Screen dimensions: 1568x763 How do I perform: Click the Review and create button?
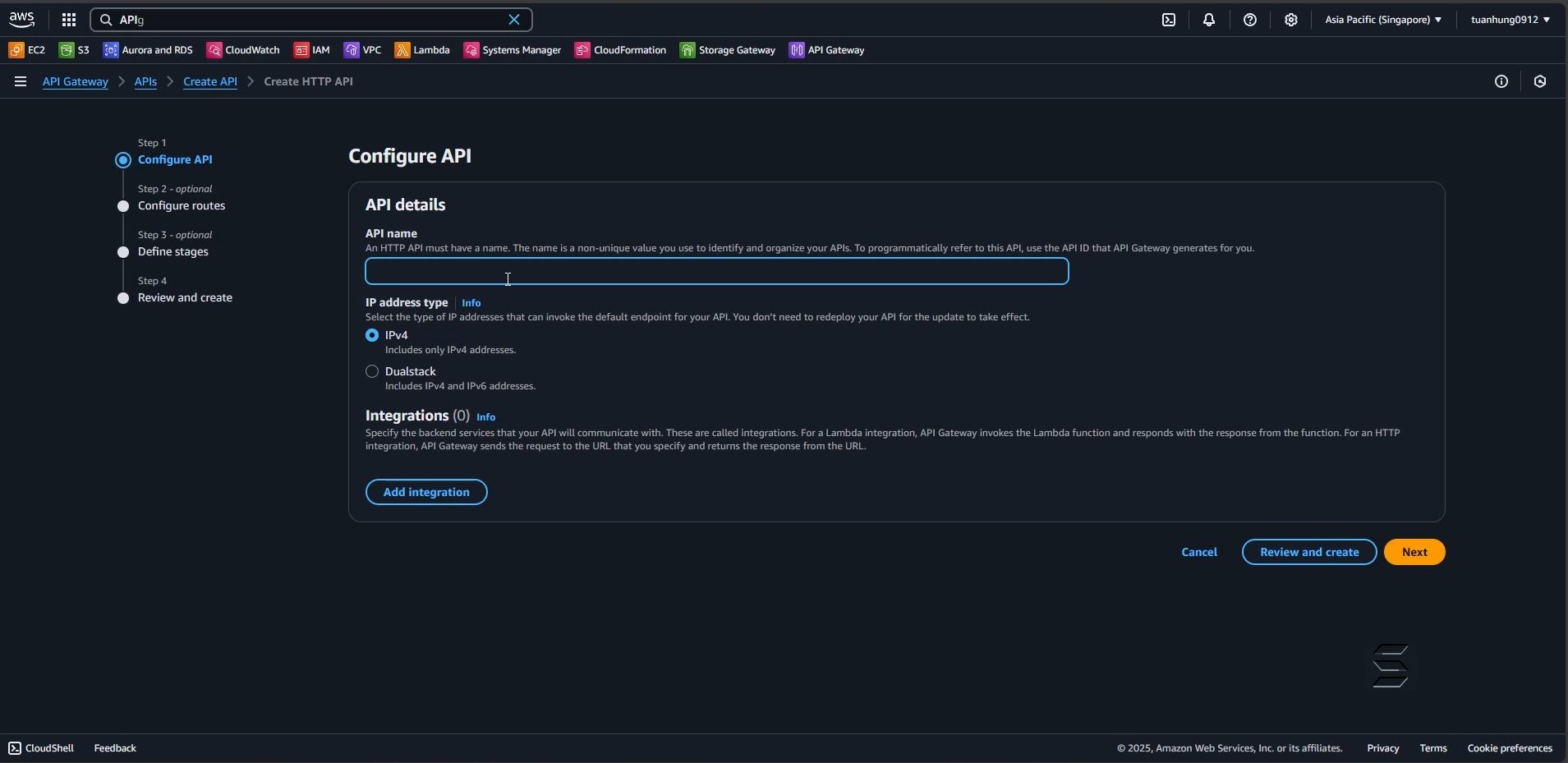pos(1309,552)
